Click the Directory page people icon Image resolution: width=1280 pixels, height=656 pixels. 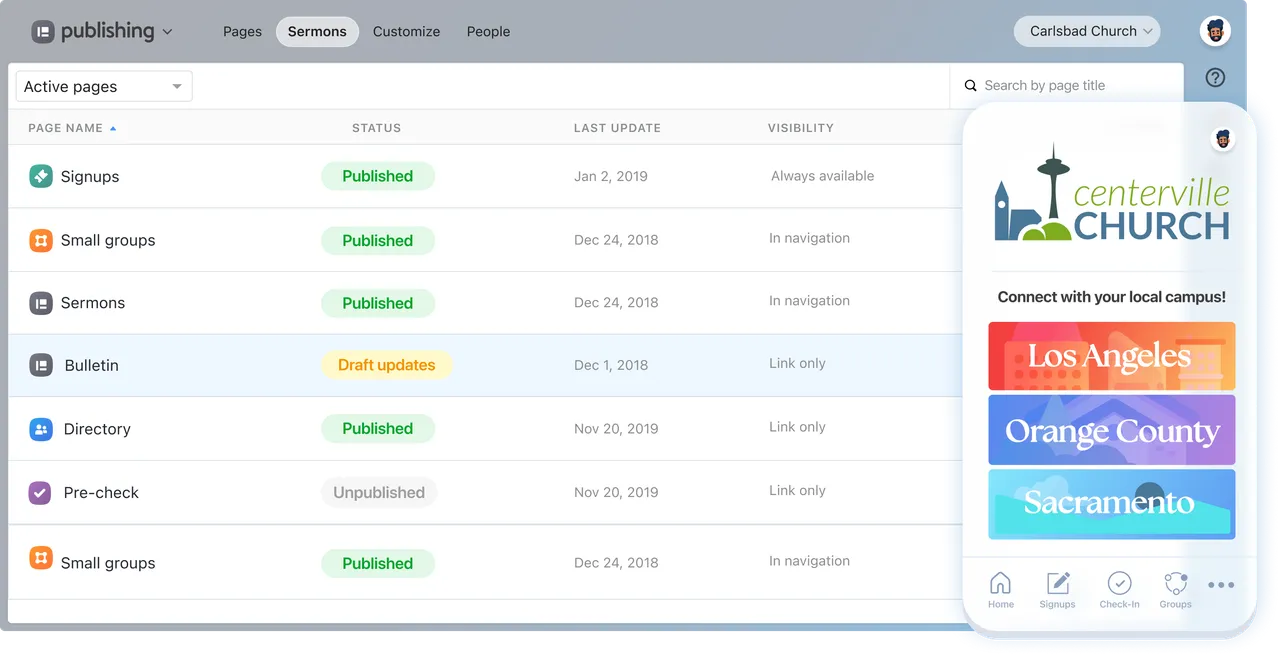coord(40,429)
